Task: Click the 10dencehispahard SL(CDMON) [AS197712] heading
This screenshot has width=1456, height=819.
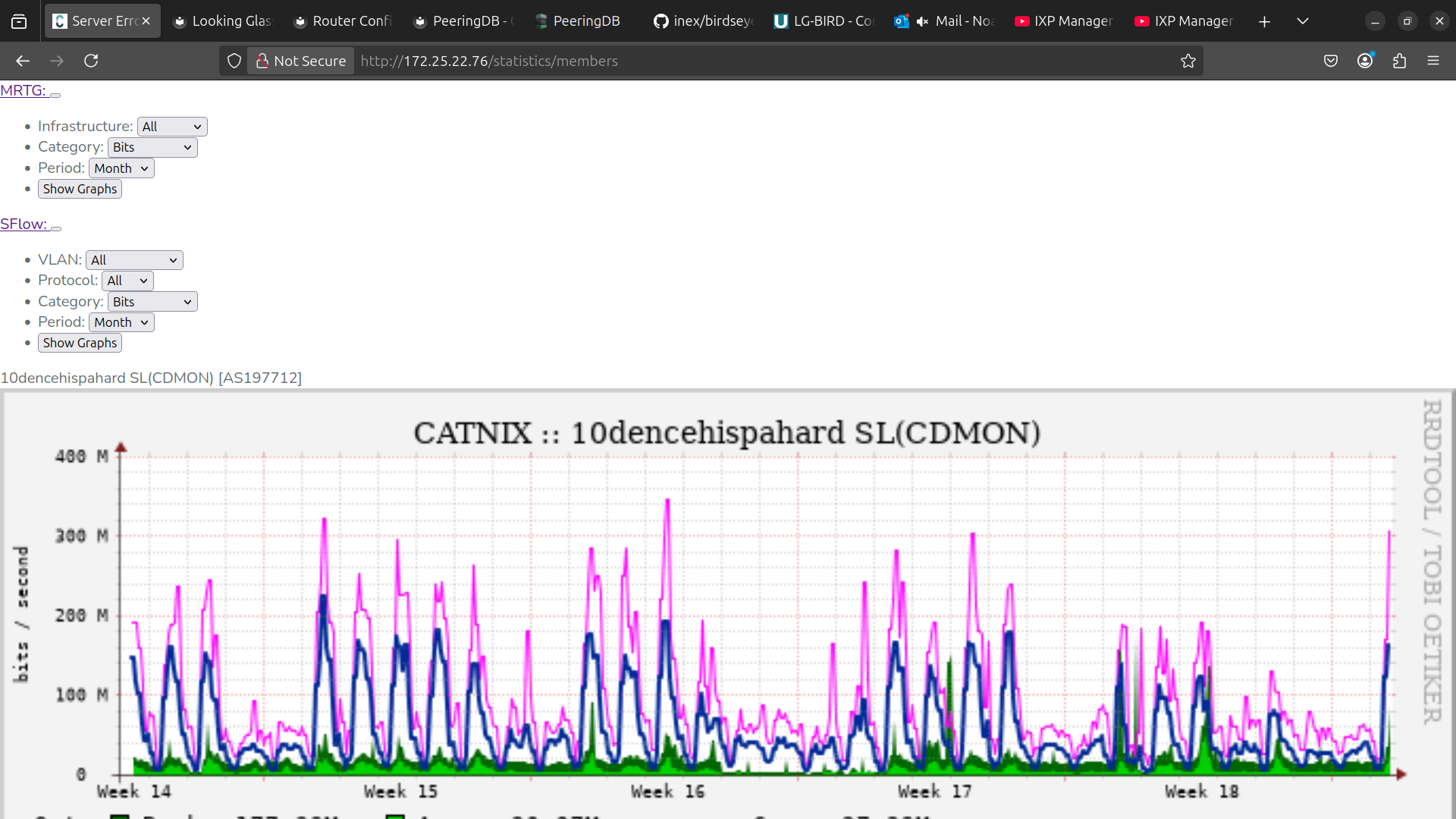Action: pos(151,378)
